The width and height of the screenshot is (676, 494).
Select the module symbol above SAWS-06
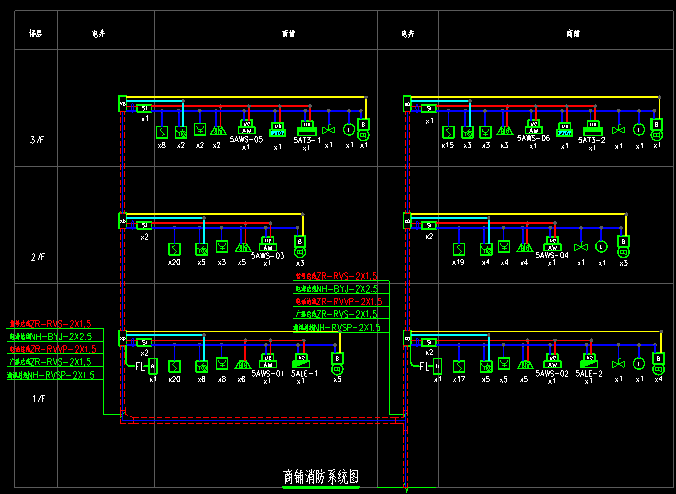[534, 127]
